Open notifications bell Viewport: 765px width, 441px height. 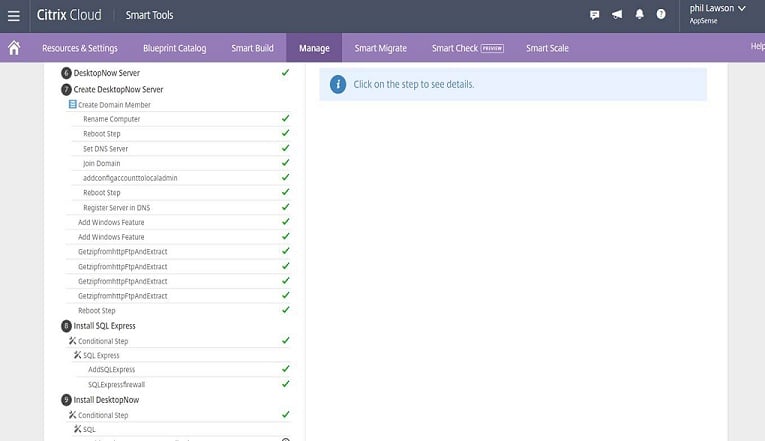coord(639,14)
